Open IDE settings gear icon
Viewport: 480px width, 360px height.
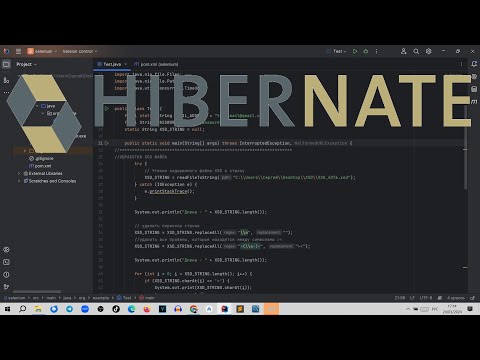429,51
